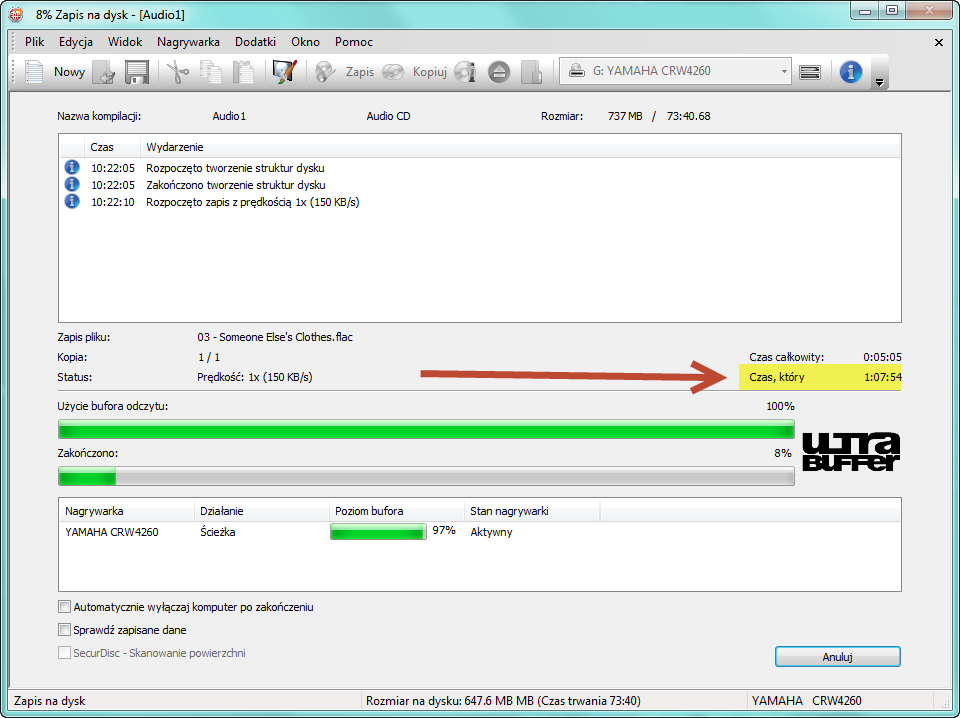Toggle SecurDisc surface scan checkbox
Viewport: 960px width, 718px height.
pos(64,653)
